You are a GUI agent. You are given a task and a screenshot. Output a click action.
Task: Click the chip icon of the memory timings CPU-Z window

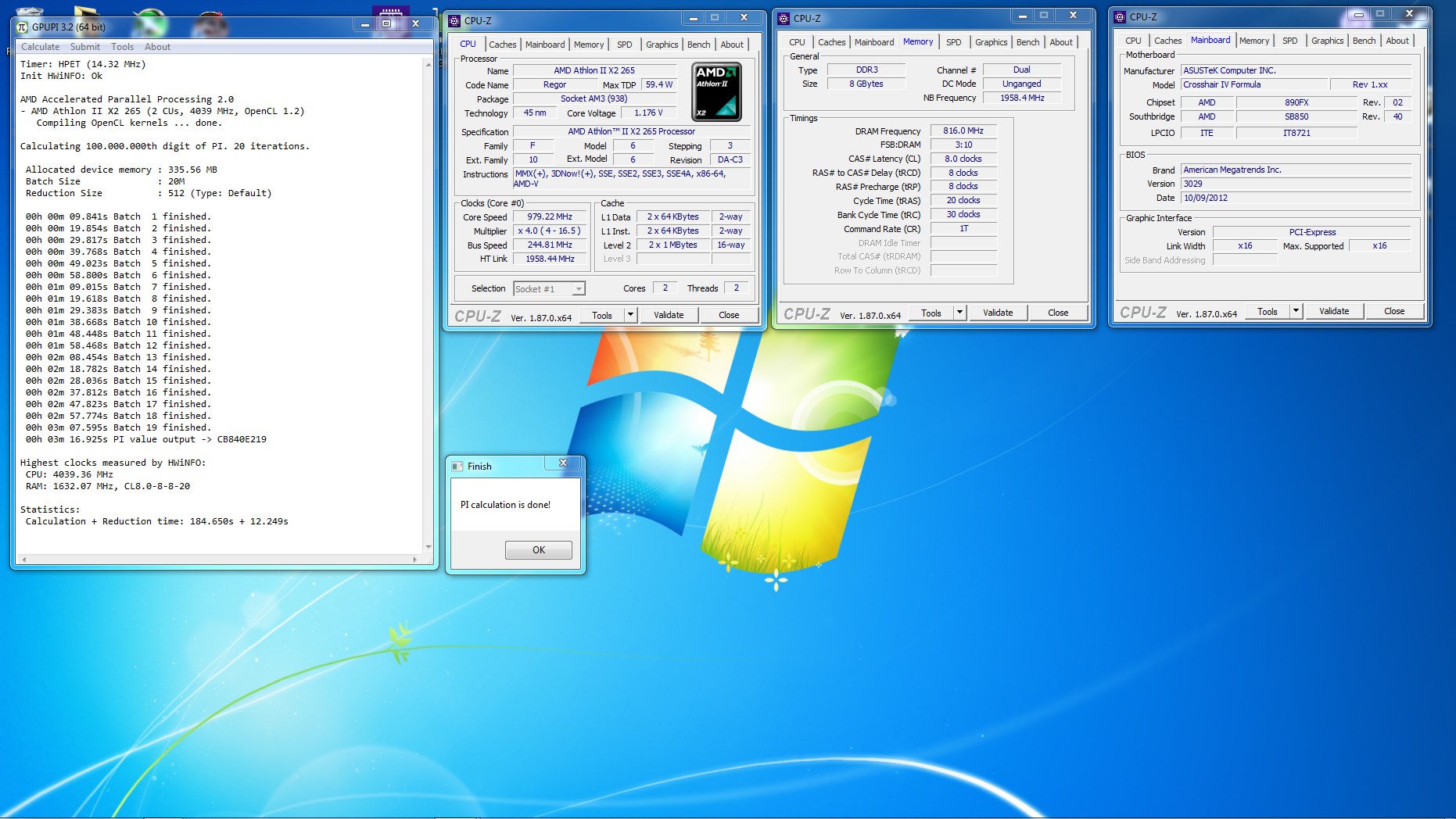click(x=784, y=18)
